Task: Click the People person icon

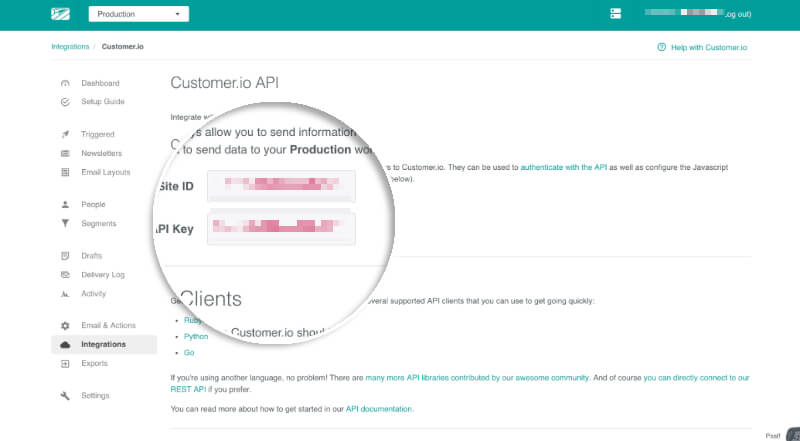Action: click(65, 205)
